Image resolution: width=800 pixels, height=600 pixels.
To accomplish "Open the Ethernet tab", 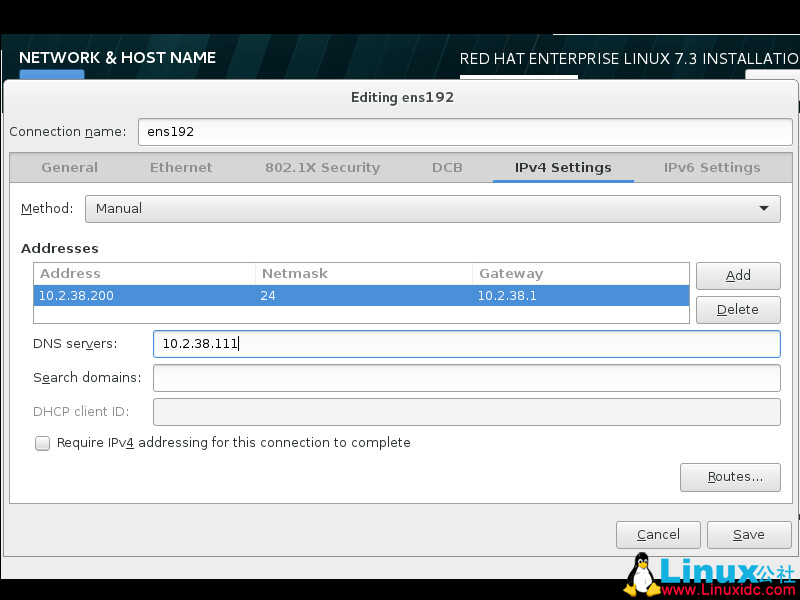I will (x=181, y=167).
